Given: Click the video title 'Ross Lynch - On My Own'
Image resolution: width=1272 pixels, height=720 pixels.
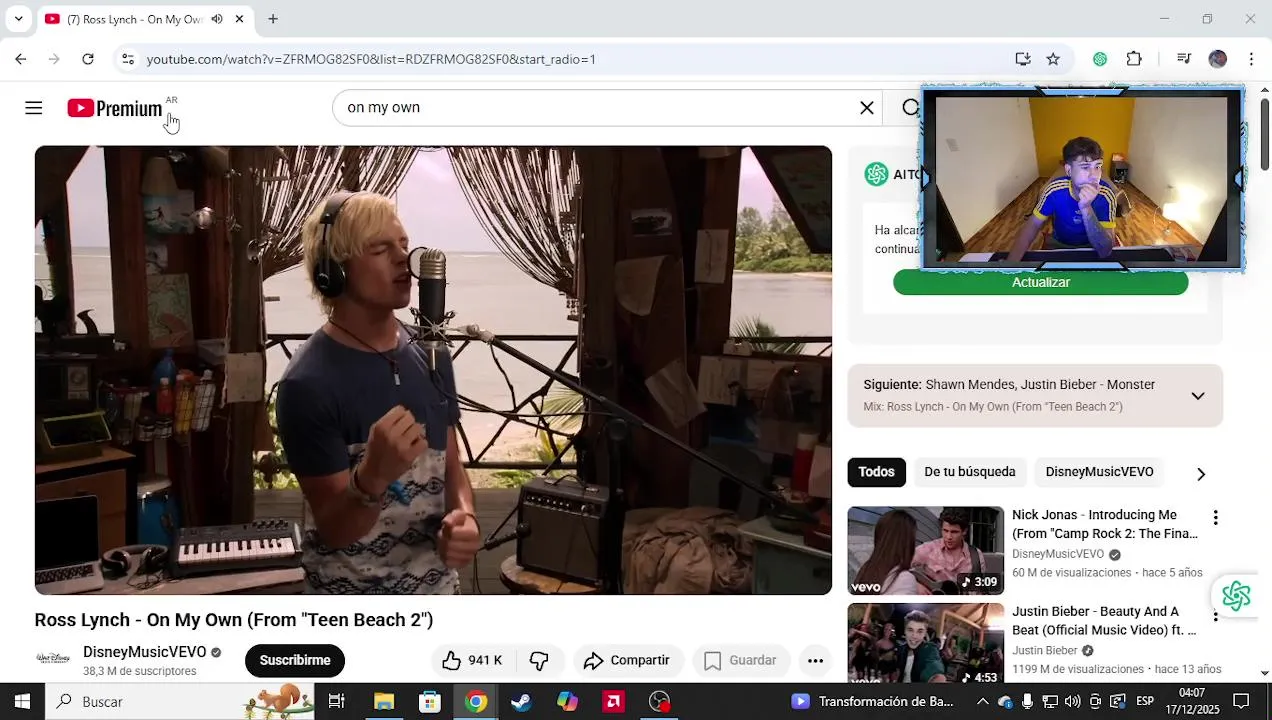Looking at the screenshot, I should click(233, 620).
